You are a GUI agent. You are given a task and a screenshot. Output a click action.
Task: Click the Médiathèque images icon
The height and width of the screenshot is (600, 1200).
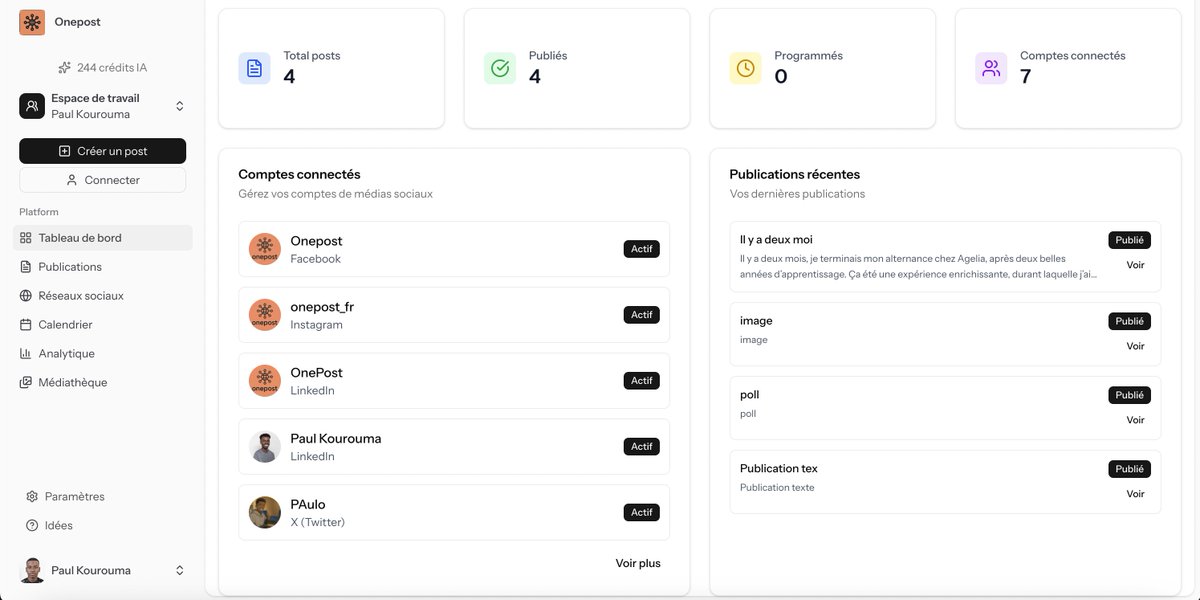pyautogui.click(x=26, y=383)
